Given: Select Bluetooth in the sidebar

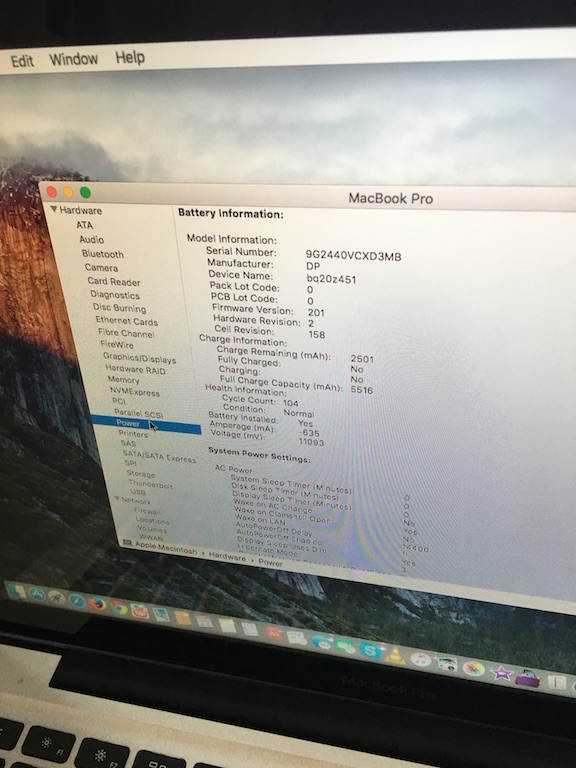Looking at the screenshot, I should coord(103,254).
